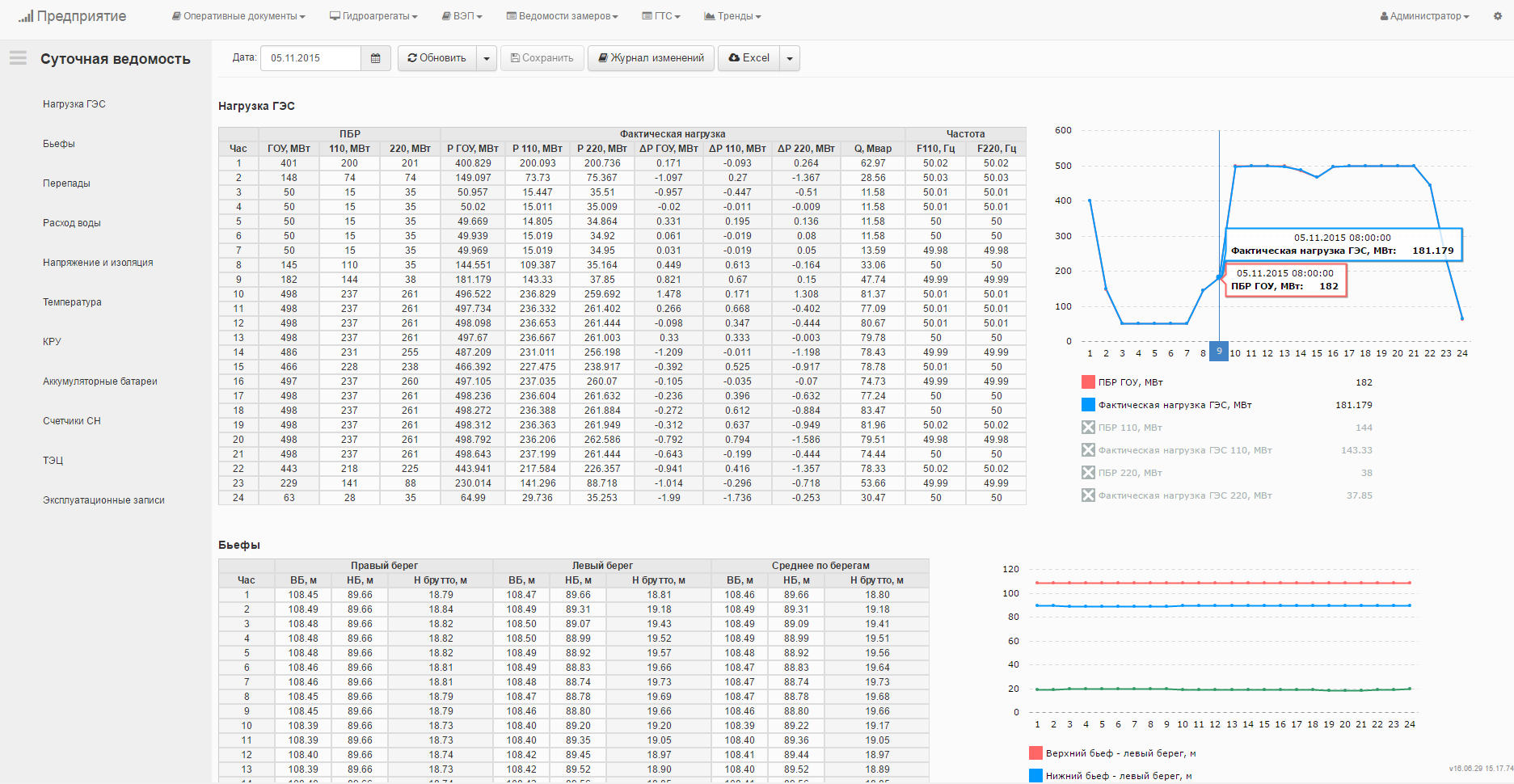The width and height of the screenshot is (1514, 784).
Task: Open the Гидроагрегаты menu
Action: [x=373, y=16]
